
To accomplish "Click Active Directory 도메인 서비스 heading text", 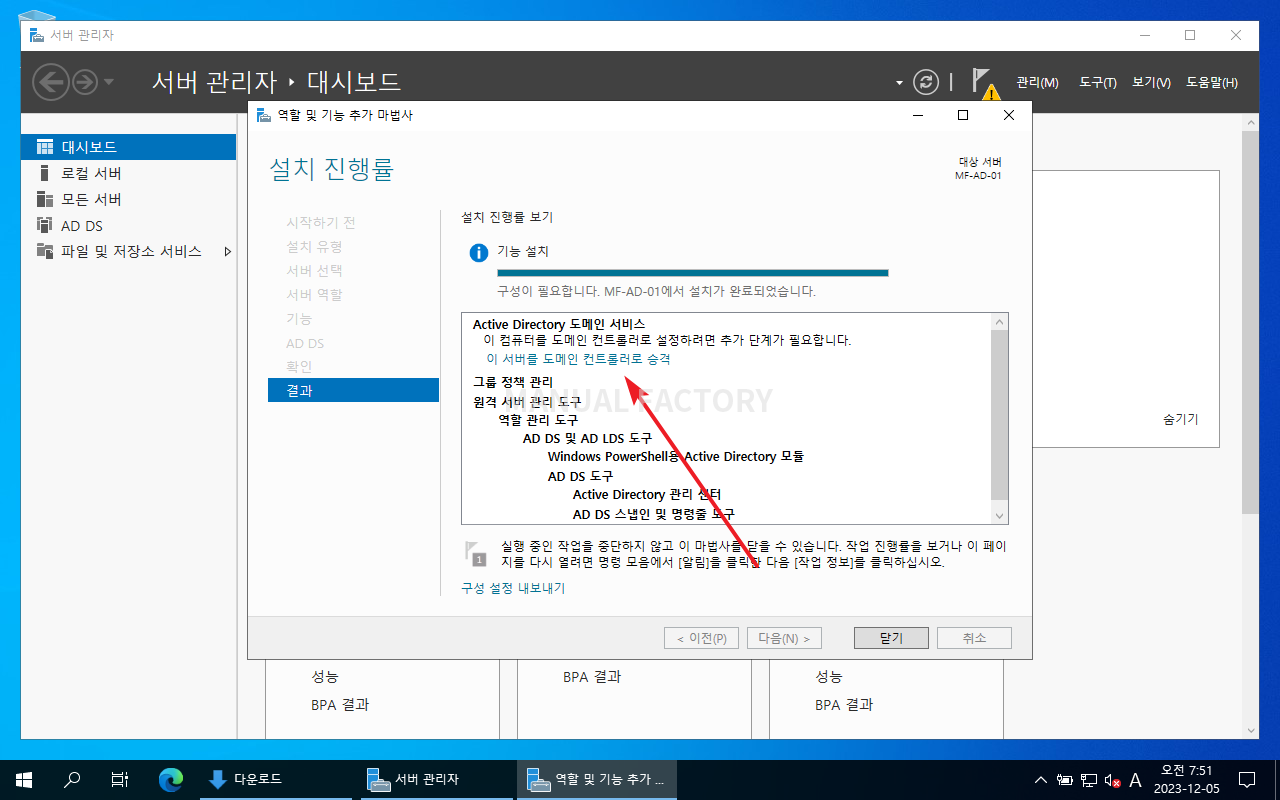I will pyautogui.click(x=559, y=324).
